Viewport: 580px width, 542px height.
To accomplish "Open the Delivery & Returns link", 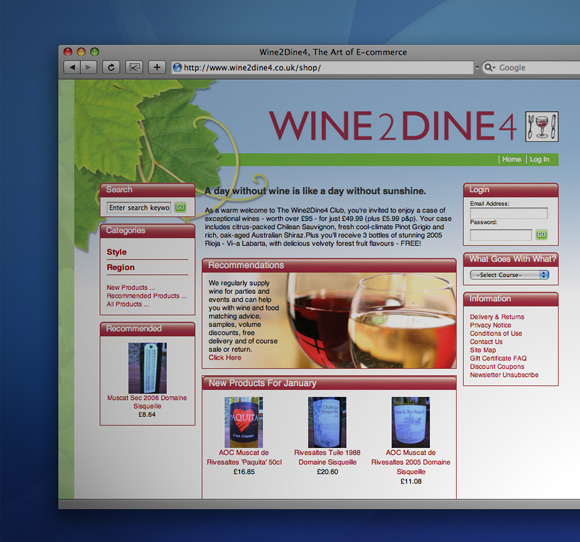I will pos(497,317).
